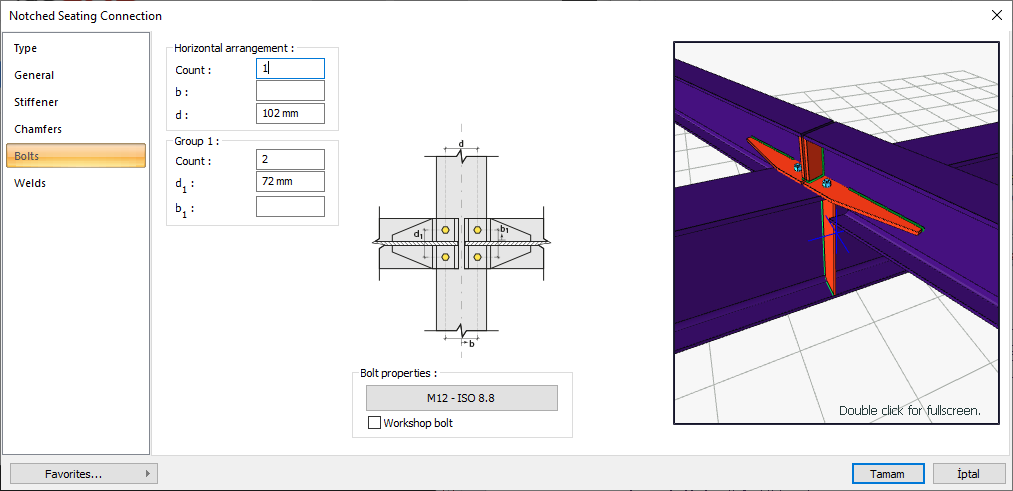Confirm with the Tamam button

(888, 474)
